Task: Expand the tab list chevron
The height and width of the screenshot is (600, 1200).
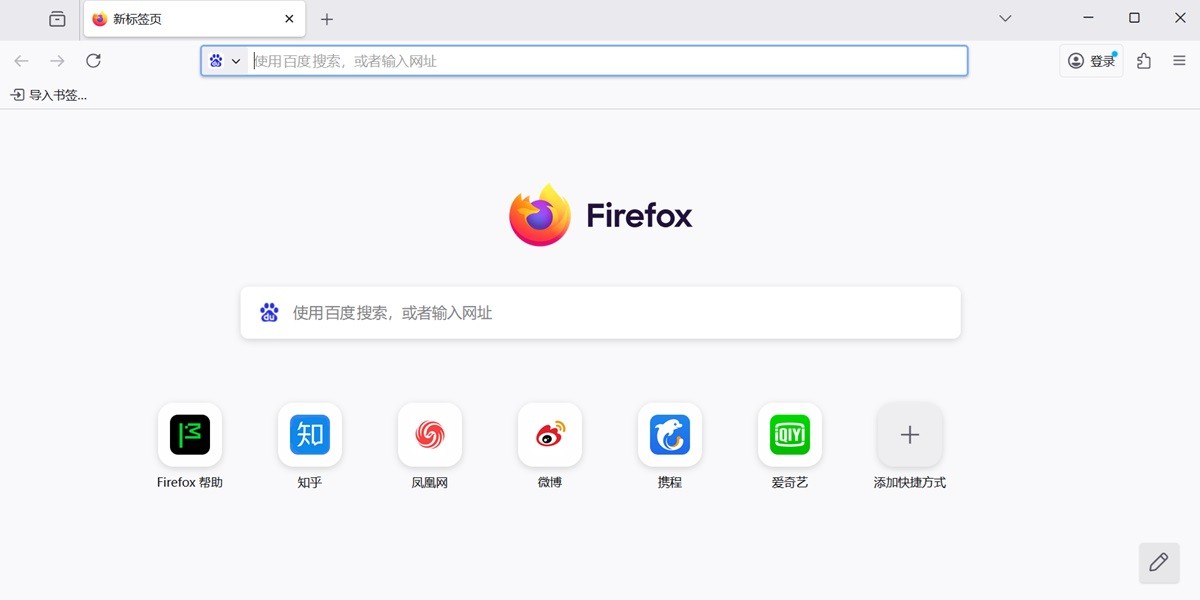Action: (1004, 18)
